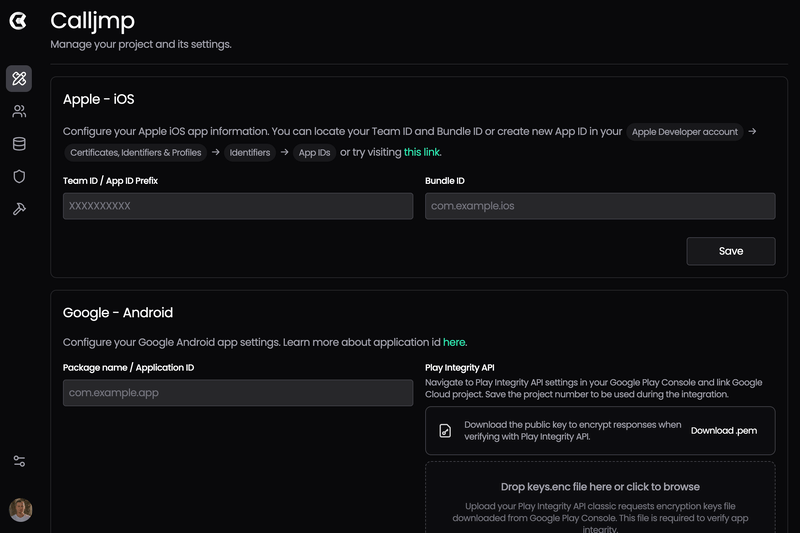
Task: Click the key file icon beside Download
Action: tap(445, 431)
